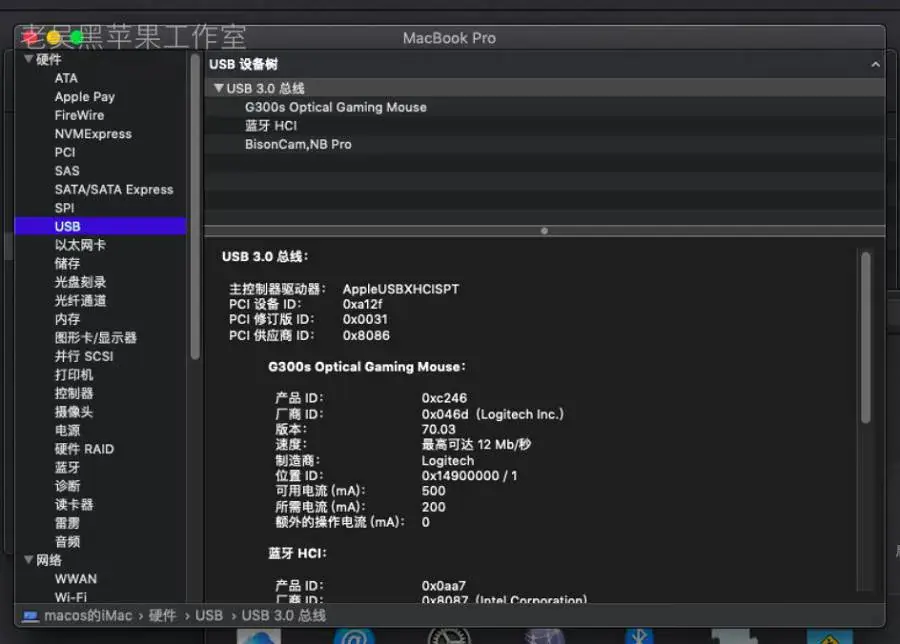This screenshot has width=900, height=644.
Task: Click the yellow minimize window button
Action: (53, 38)
